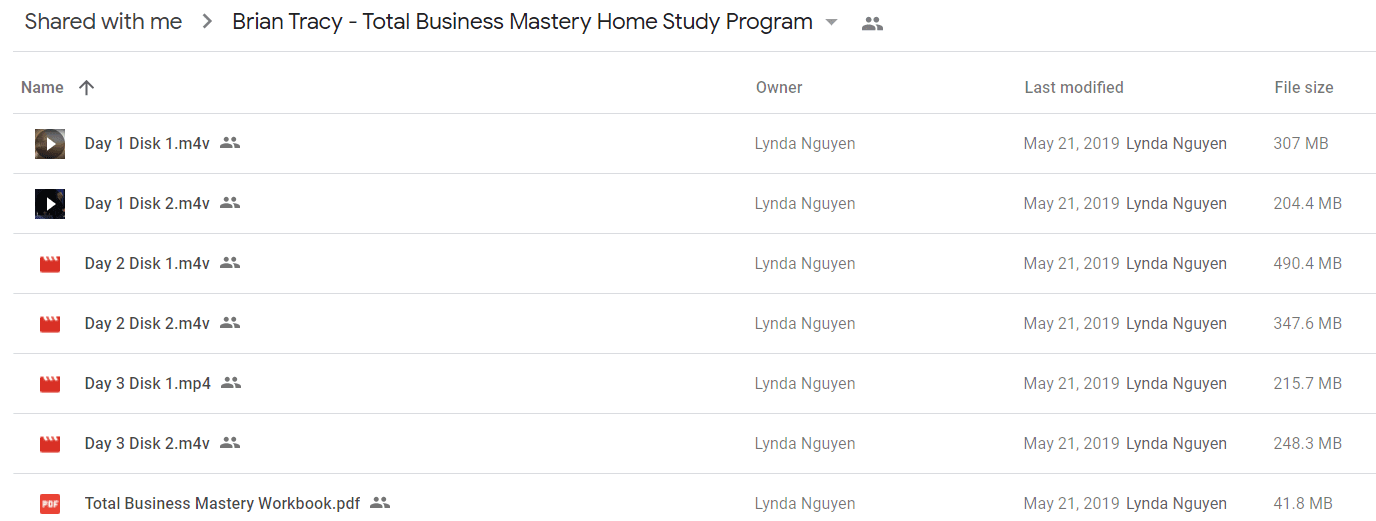
Task: Sort files by the Name column header
Action: click(x=42, y=87)
